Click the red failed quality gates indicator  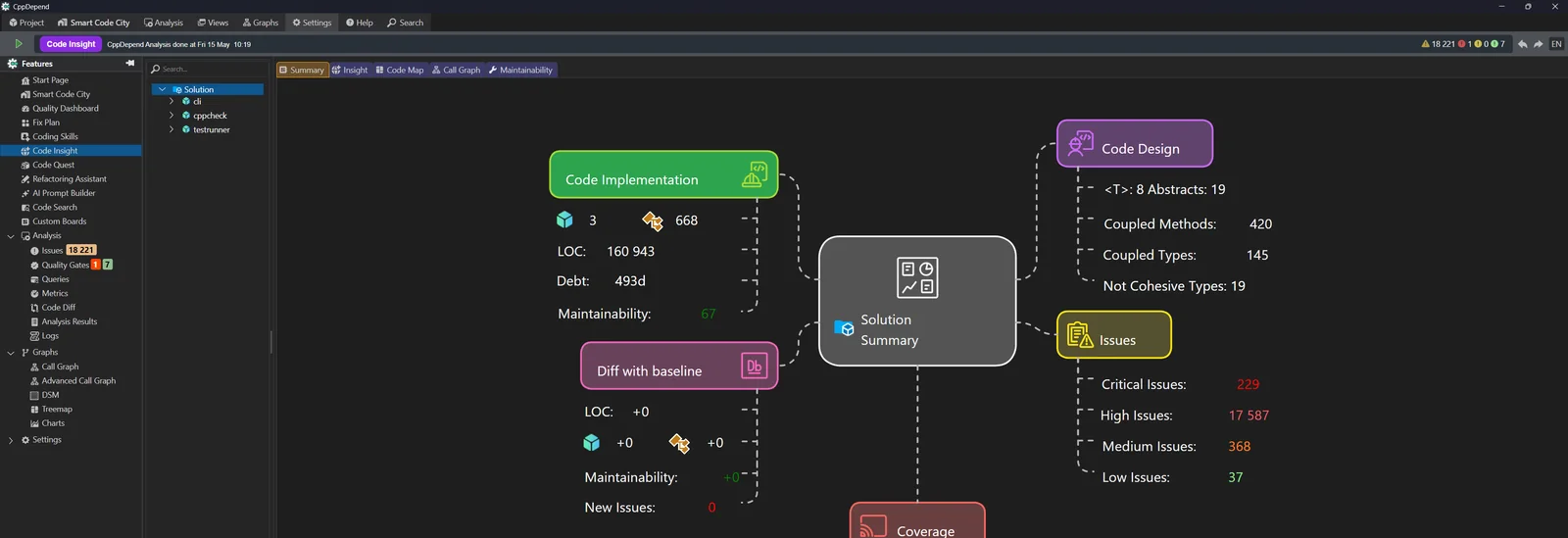pyautogui.click(x=1462, y=44)
